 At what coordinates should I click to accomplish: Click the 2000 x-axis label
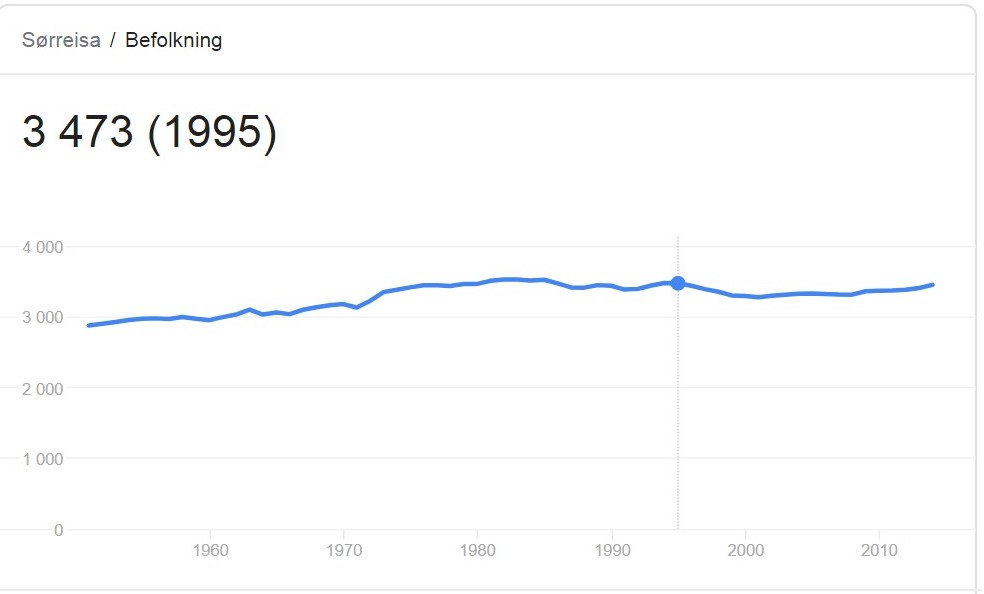coord(746,551)
